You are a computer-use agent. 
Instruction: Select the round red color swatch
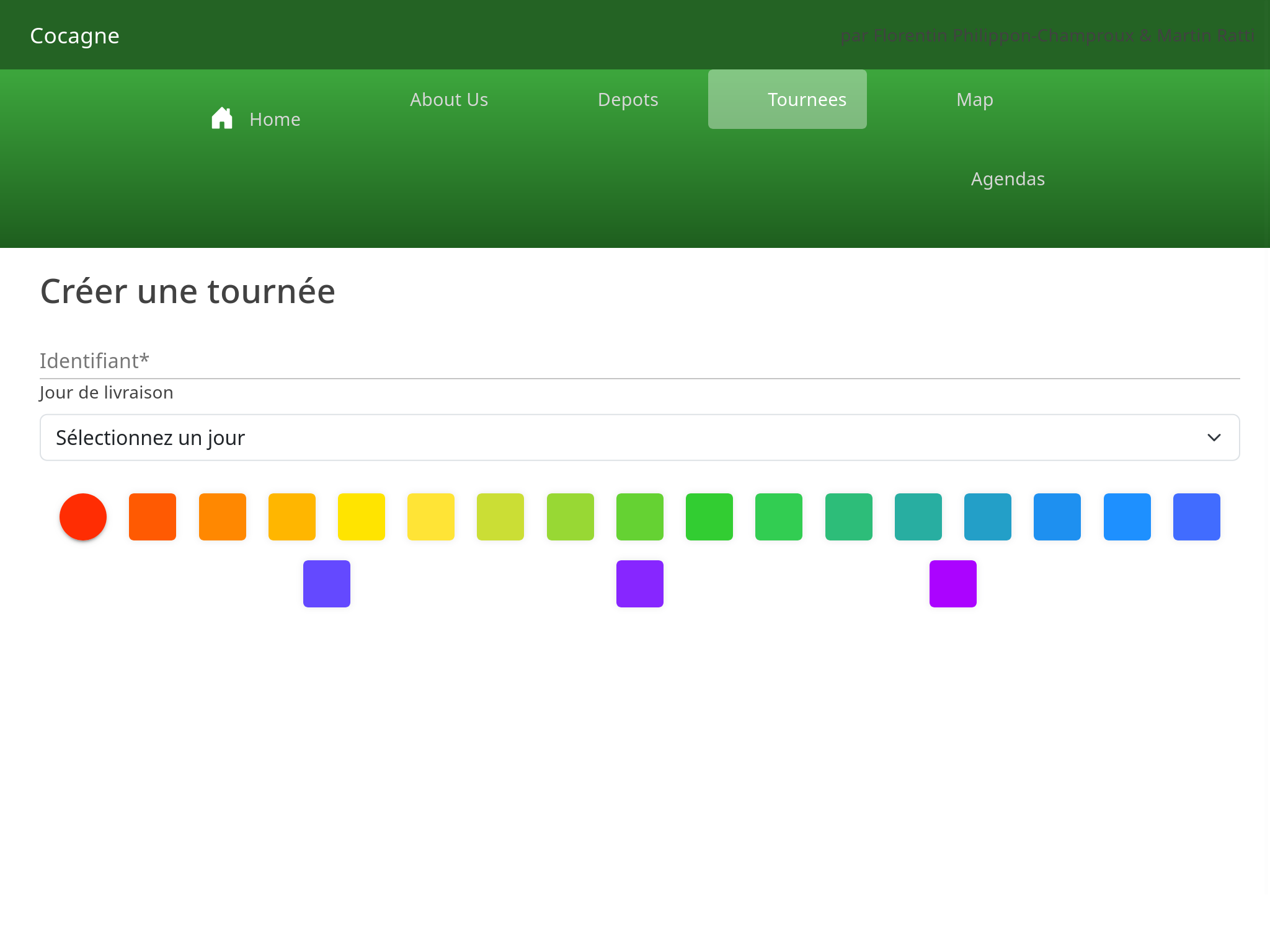(x=83, y=517)
